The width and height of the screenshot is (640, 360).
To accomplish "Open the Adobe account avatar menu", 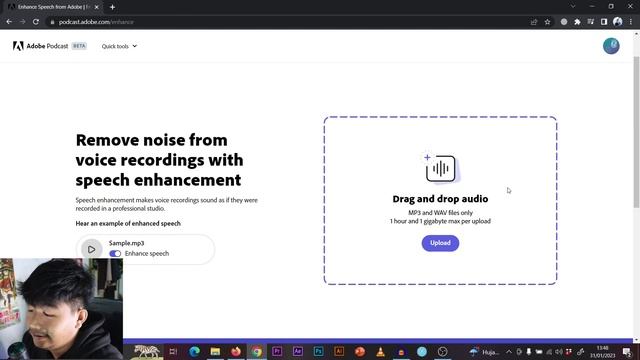I will [x=611, y=46].
